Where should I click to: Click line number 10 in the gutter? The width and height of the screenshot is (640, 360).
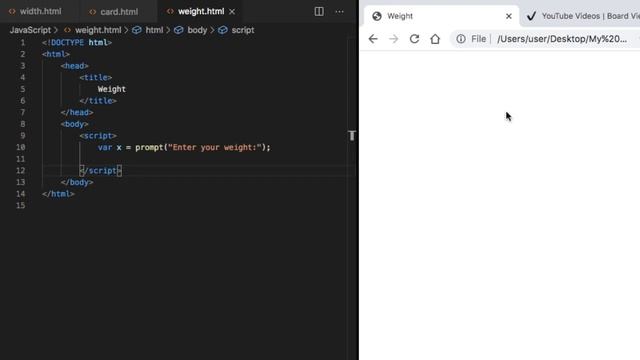click(x=21, y=147)
